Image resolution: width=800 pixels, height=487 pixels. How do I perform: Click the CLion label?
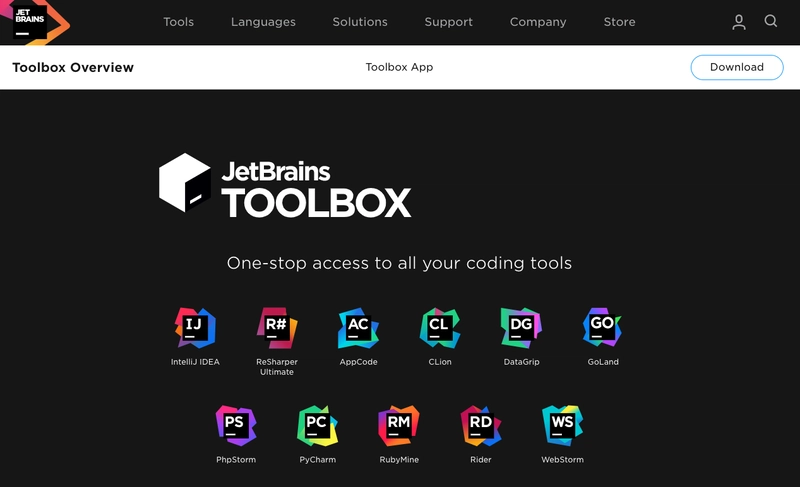440,362
